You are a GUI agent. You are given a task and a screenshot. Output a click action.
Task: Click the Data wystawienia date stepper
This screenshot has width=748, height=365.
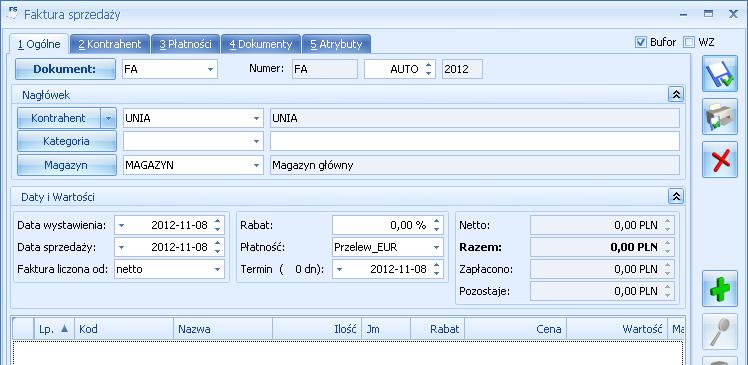tap(218, 225)
